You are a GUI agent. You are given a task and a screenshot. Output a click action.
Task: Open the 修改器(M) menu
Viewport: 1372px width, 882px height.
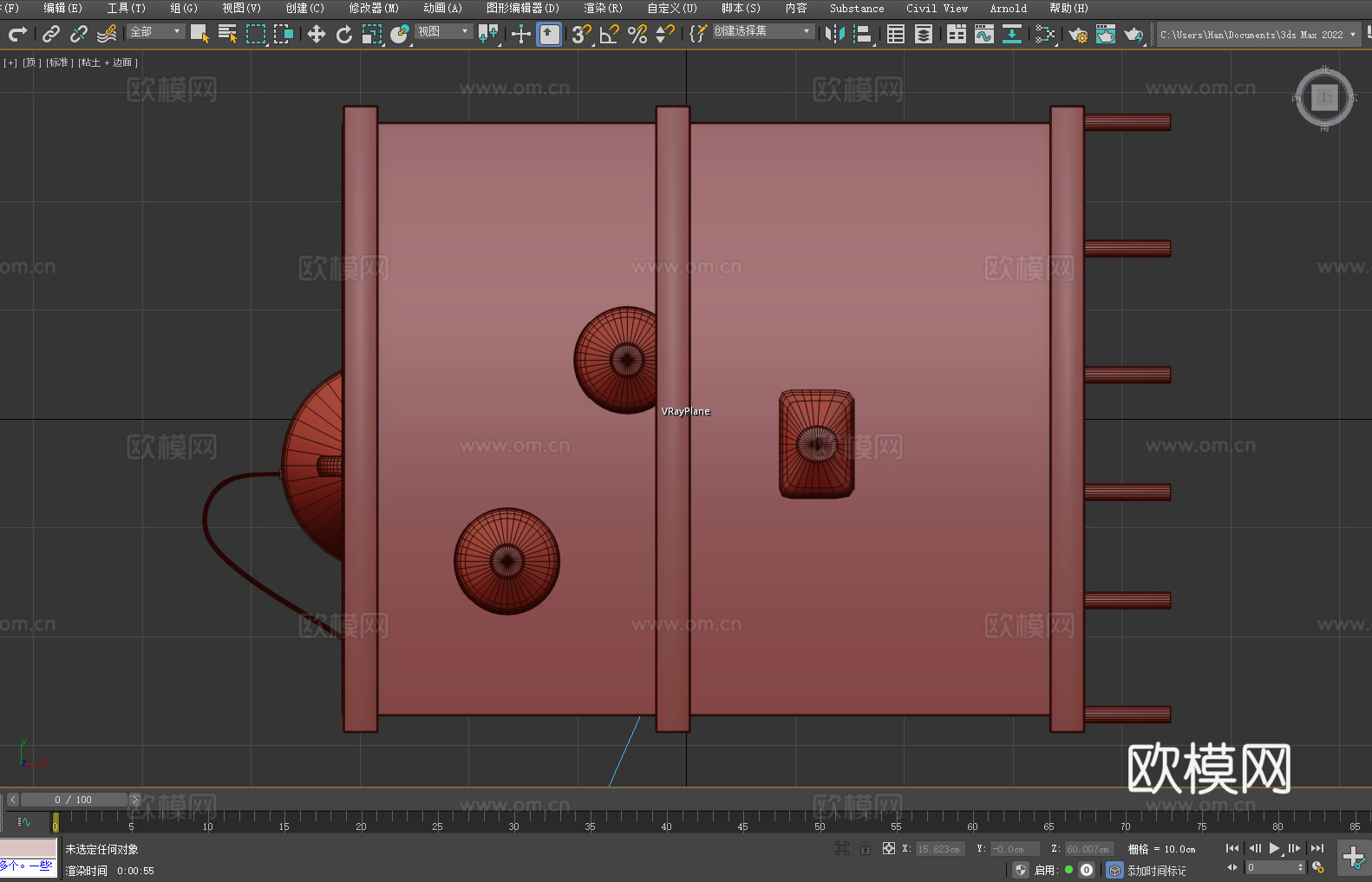point(374,8)
